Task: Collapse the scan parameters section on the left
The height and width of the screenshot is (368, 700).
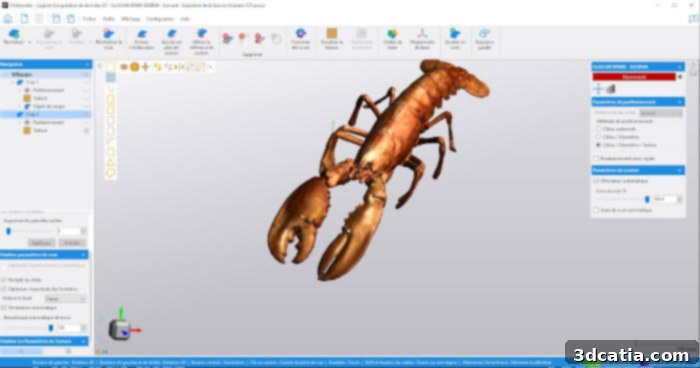Action: coord(83,255)
